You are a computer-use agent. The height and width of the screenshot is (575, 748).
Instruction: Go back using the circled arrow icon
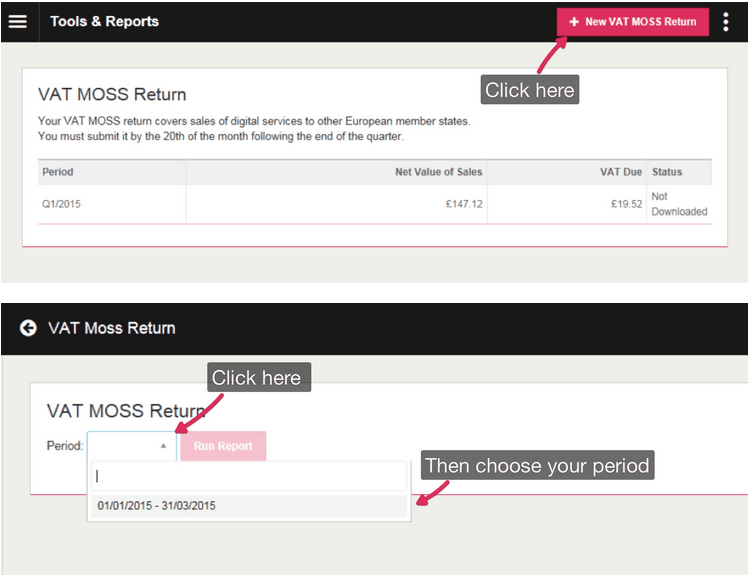(28, 328)
